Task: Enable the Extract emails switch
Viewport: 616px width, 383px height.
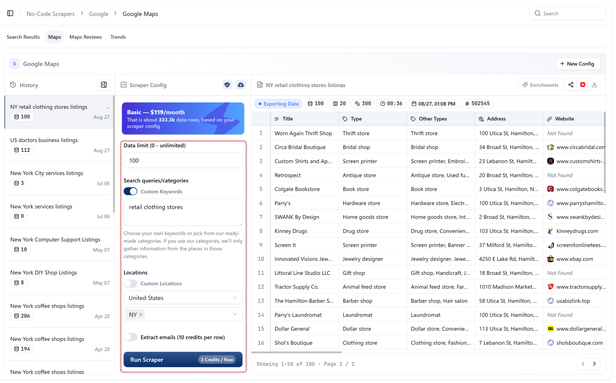Action: pyautogui.click(x=130, y=337)
